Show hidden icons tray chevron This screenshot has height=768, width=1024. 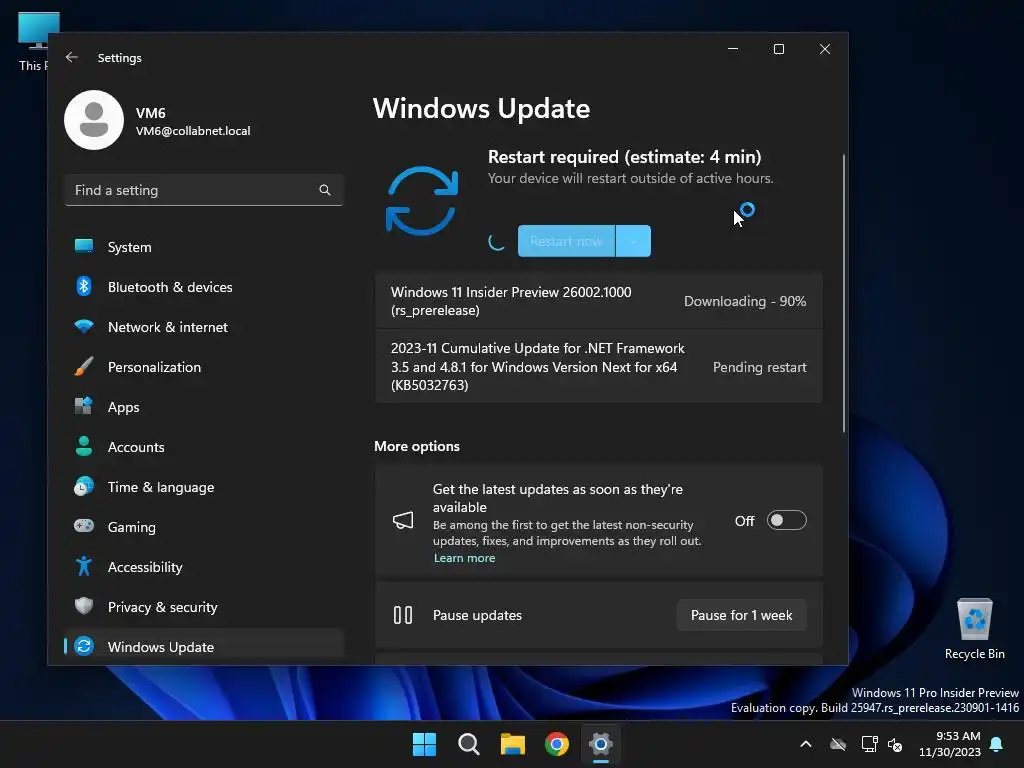[806, 744]
